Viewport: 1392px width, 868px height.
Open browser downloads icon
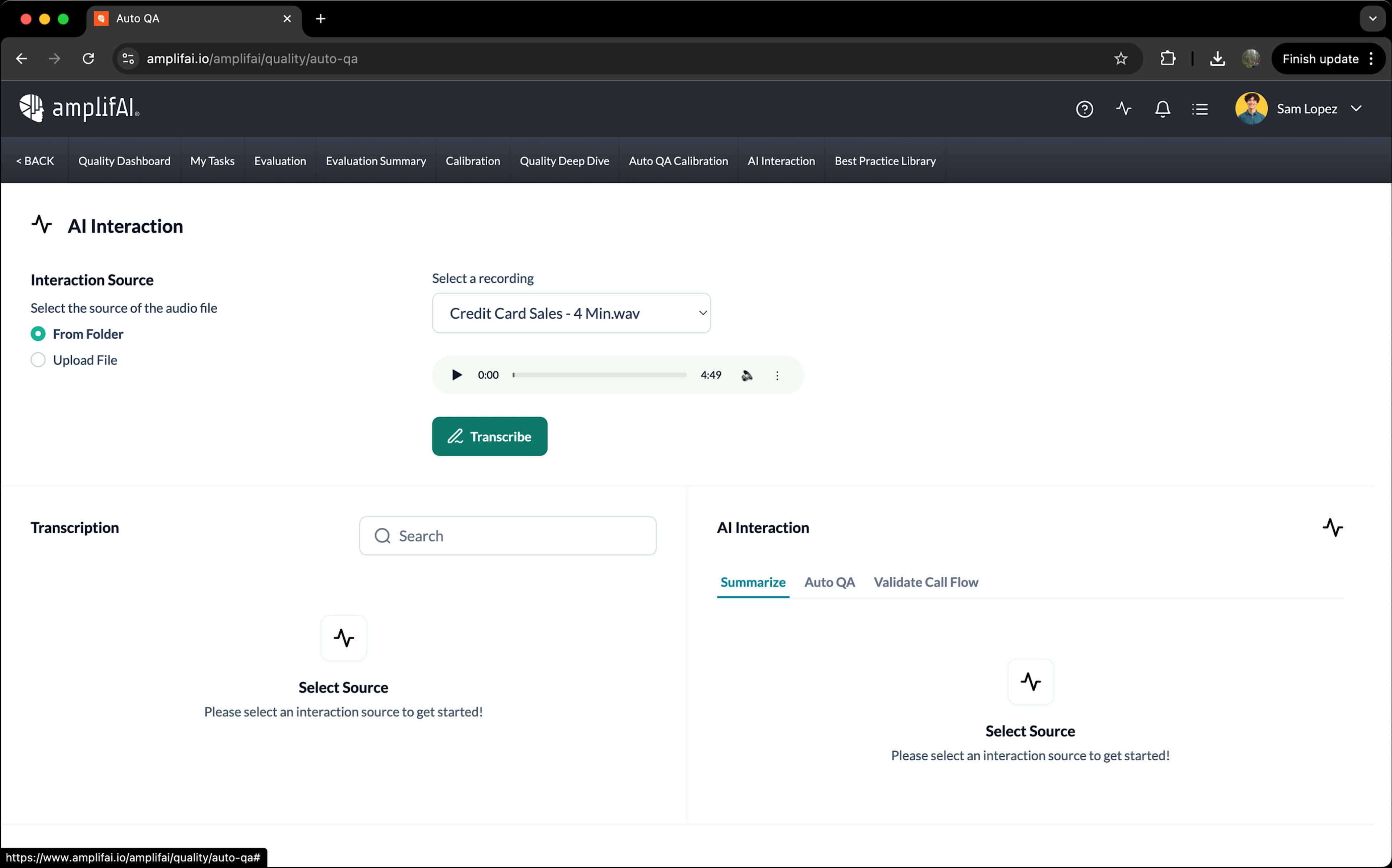click(x=1218, y=59)
